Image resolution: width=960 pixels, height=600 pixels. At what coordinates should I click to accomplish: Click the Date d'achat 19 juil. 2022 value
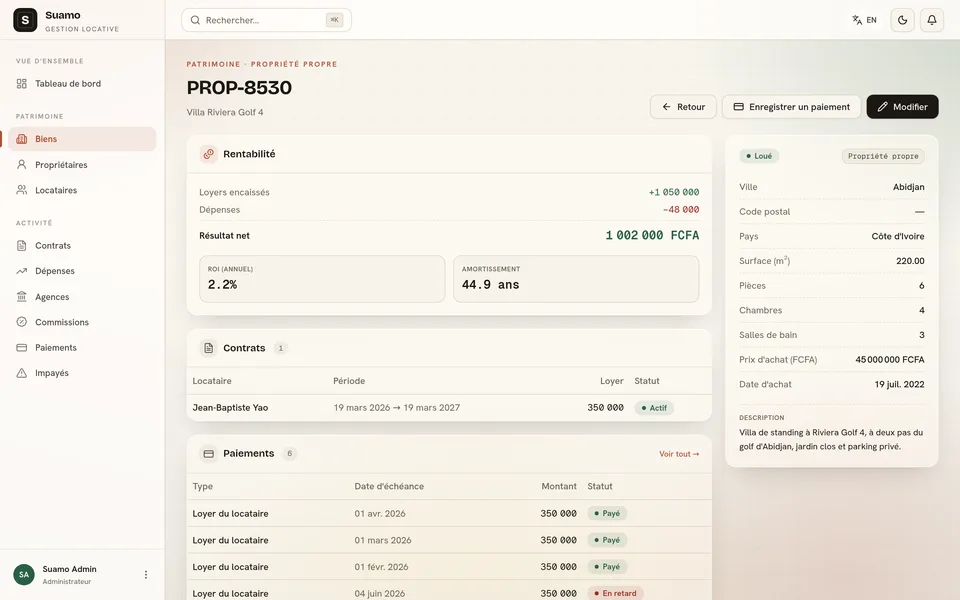899,384
